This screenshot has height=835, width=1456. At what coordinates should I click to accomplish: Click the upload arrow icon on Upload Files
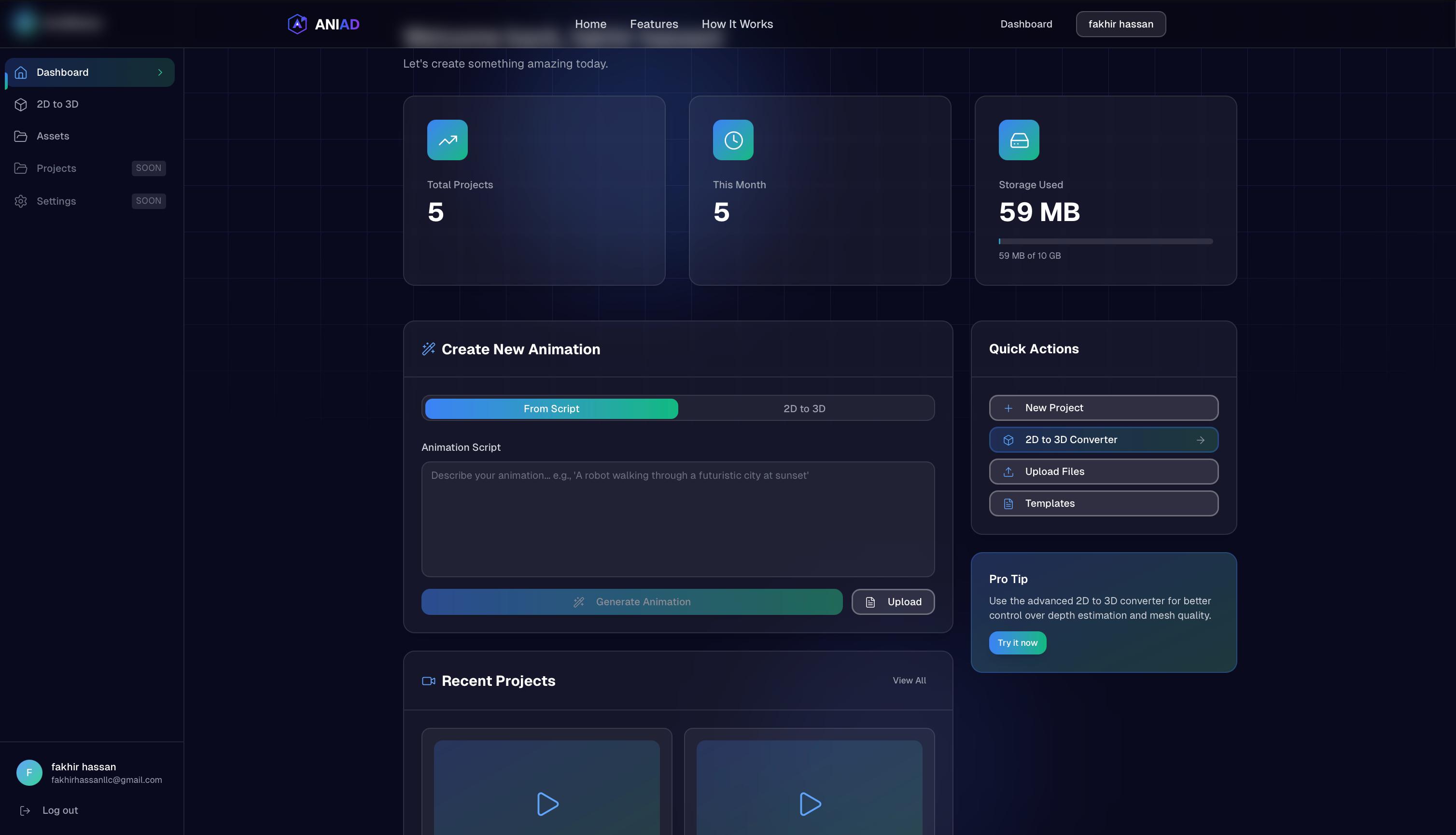[1008, 472]
